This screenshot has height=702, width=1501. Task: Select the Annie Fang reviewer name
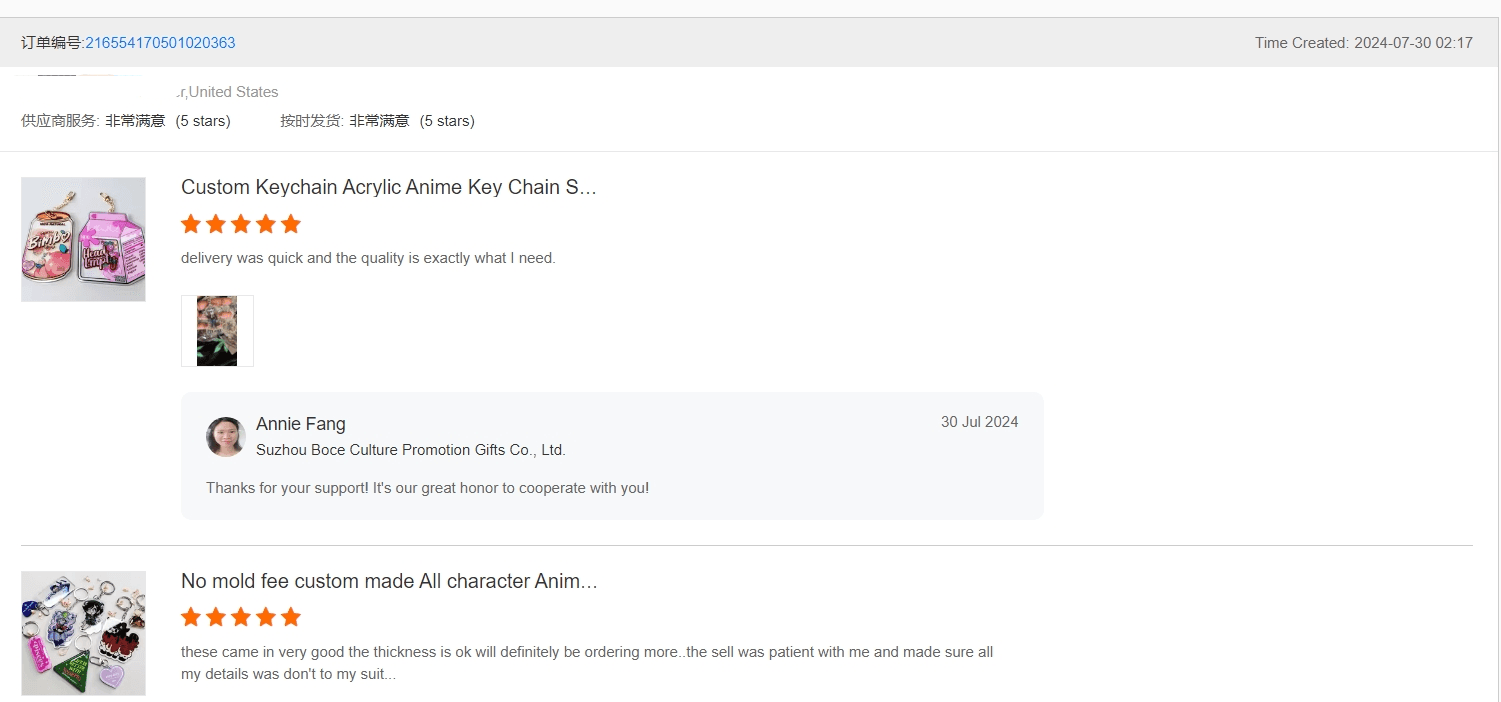tap(300, 424)
